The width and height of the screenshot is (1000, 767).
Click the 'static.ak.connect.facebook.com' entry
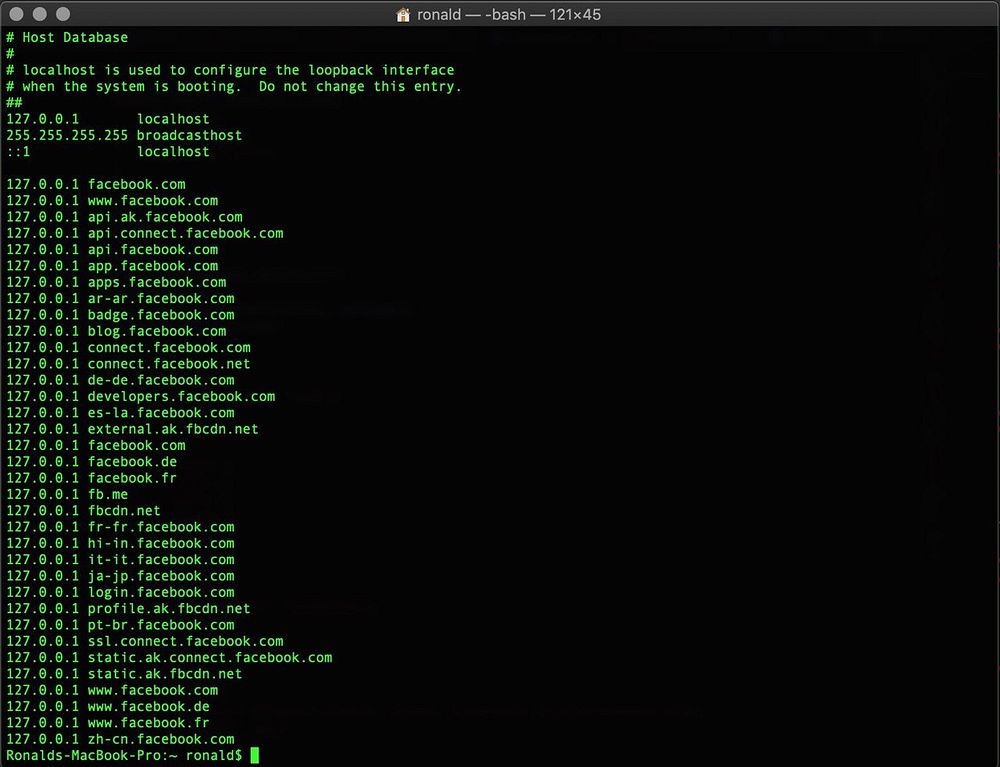click(210, 658)
